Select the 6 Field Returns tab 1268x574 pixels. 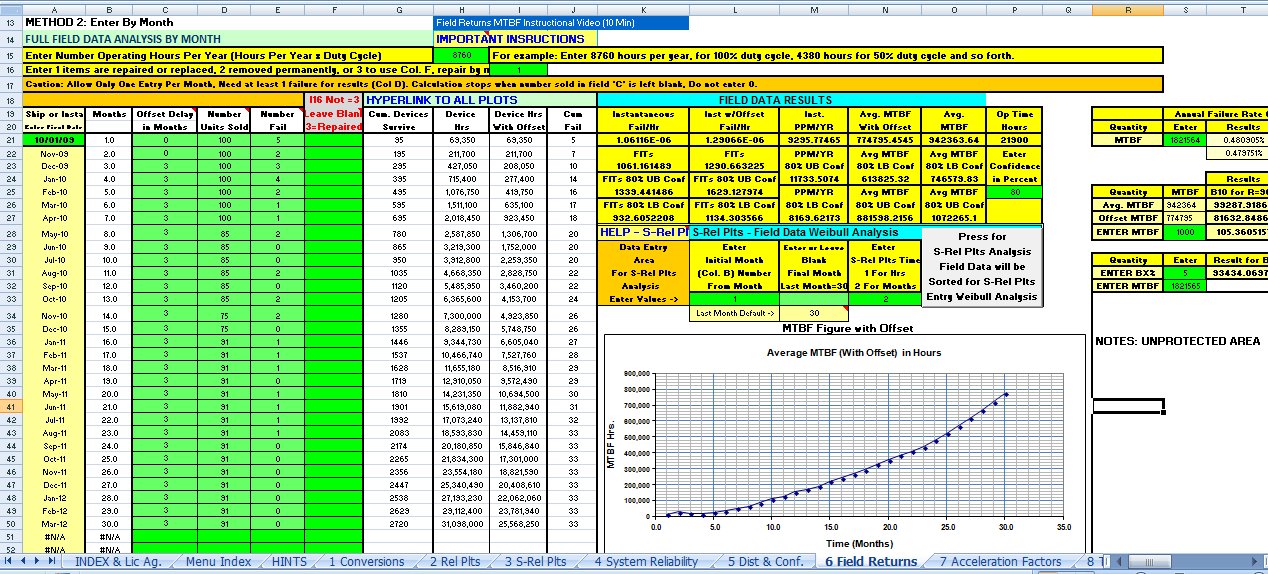point(870,562)
